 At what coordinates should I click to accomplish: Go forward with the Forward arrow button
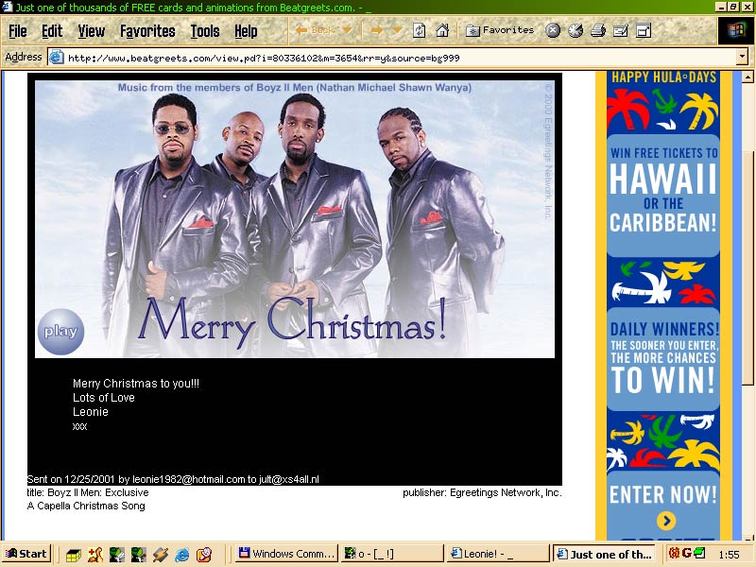pos(377,30)
